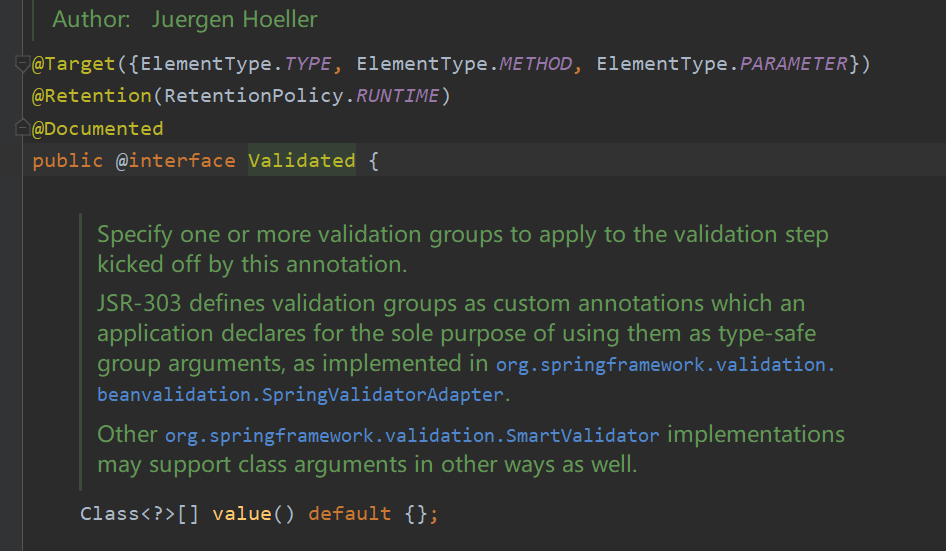Screen dimensions: 946x551
Task: Click the @Documented annotation text
Action: coord(98,128)
